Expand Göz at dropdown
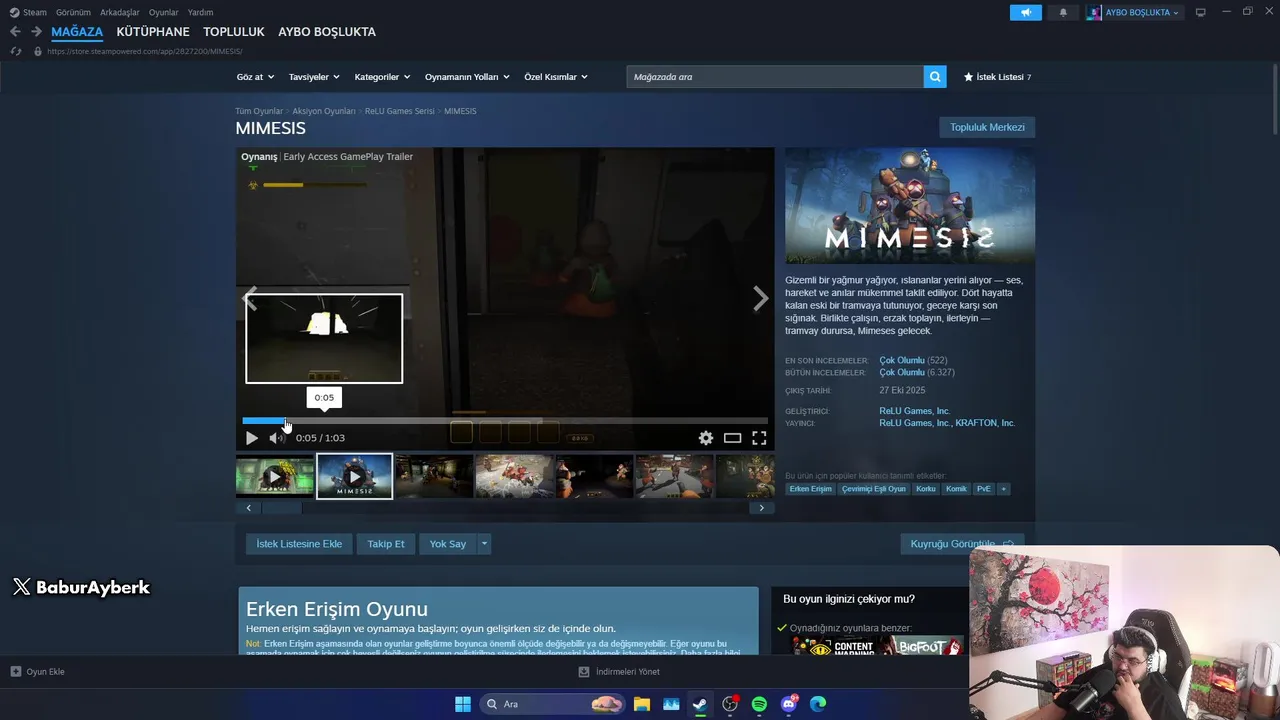 [x=254, y=77]
